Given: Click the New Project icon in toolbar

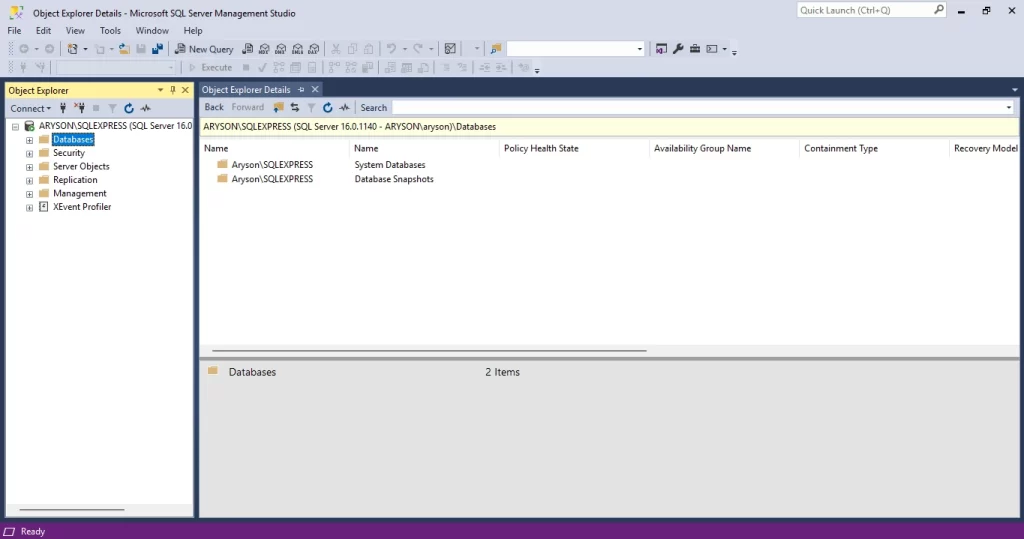Looking at the screenshot, I should click(72, 49).
